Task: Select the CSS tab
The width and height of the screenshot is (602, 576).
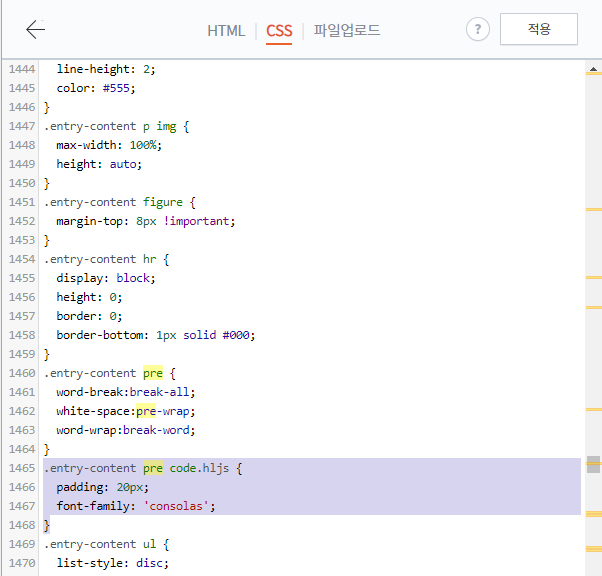Action: click(x=279, y=31)
